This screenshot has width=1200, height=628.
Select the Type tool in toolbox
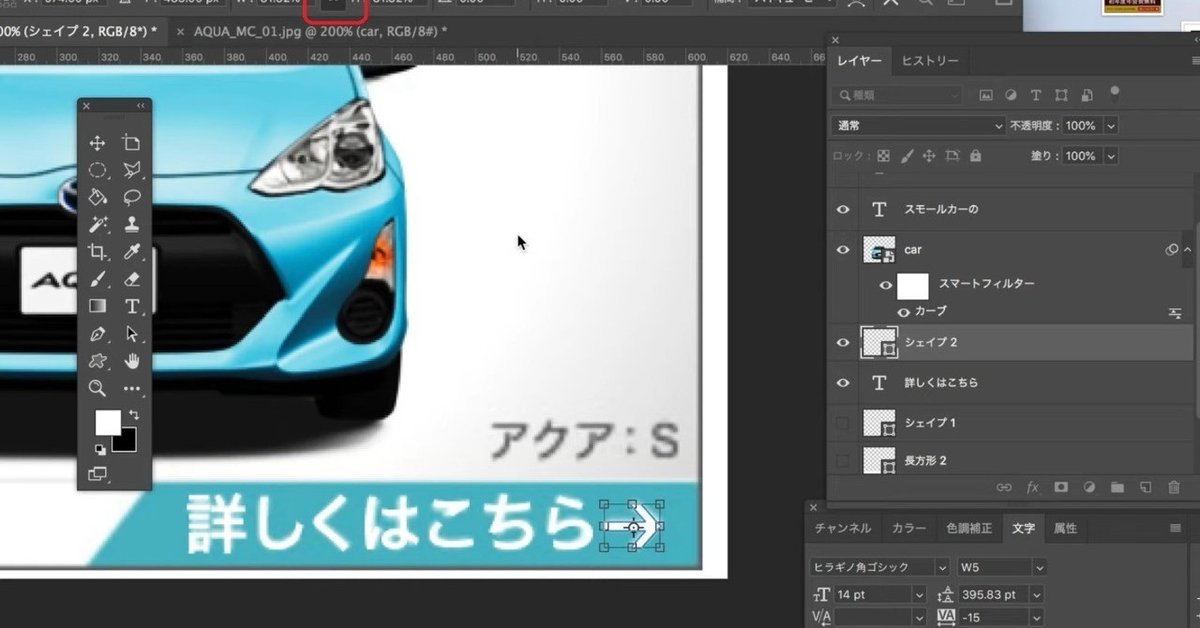coord(131,306)
